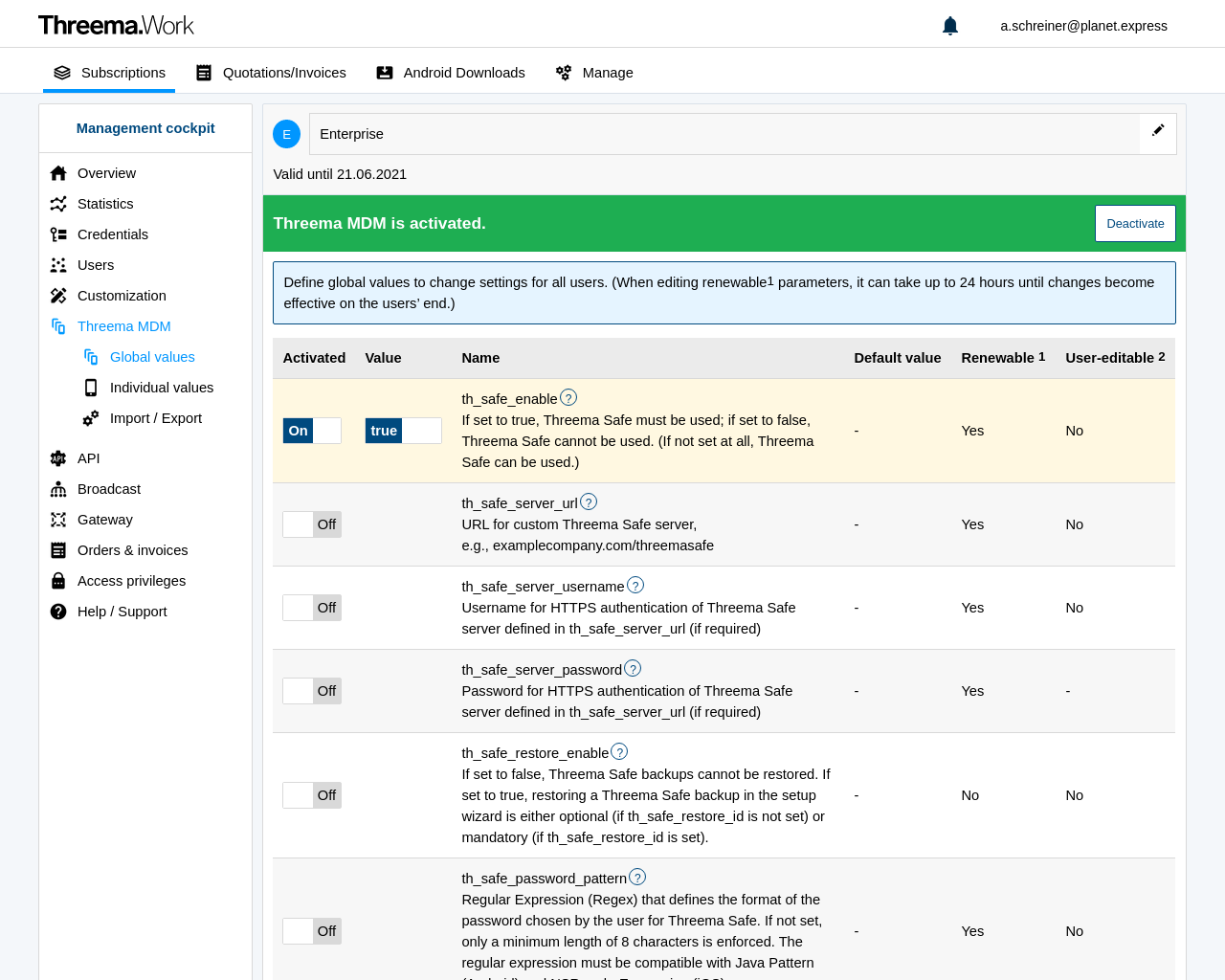
Task: Click the Global values icon in sidebar
Action: pos(91,357)
